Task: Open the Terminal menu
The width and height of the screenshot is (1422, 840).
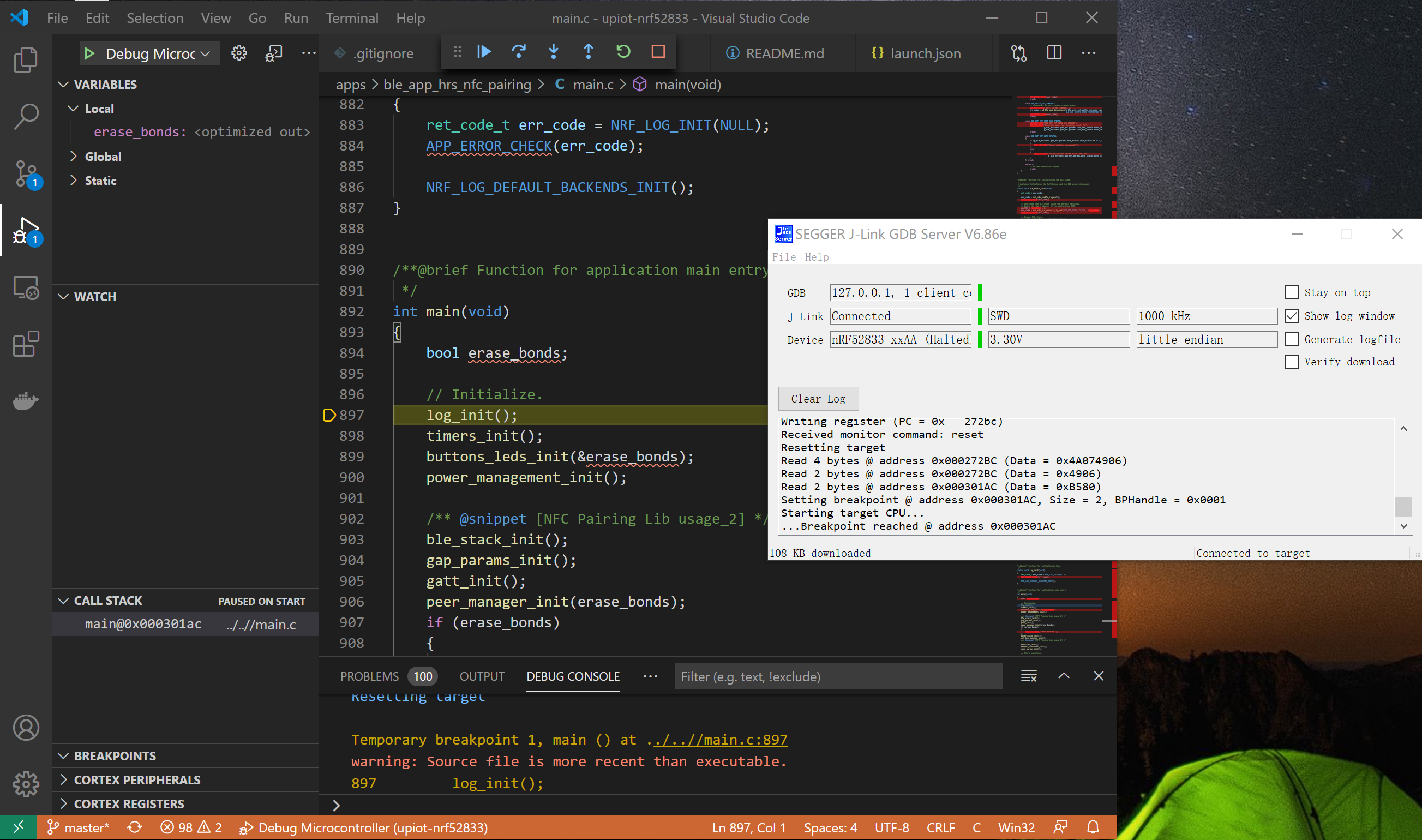Action: pyautogui.click(x=351, y=18)
